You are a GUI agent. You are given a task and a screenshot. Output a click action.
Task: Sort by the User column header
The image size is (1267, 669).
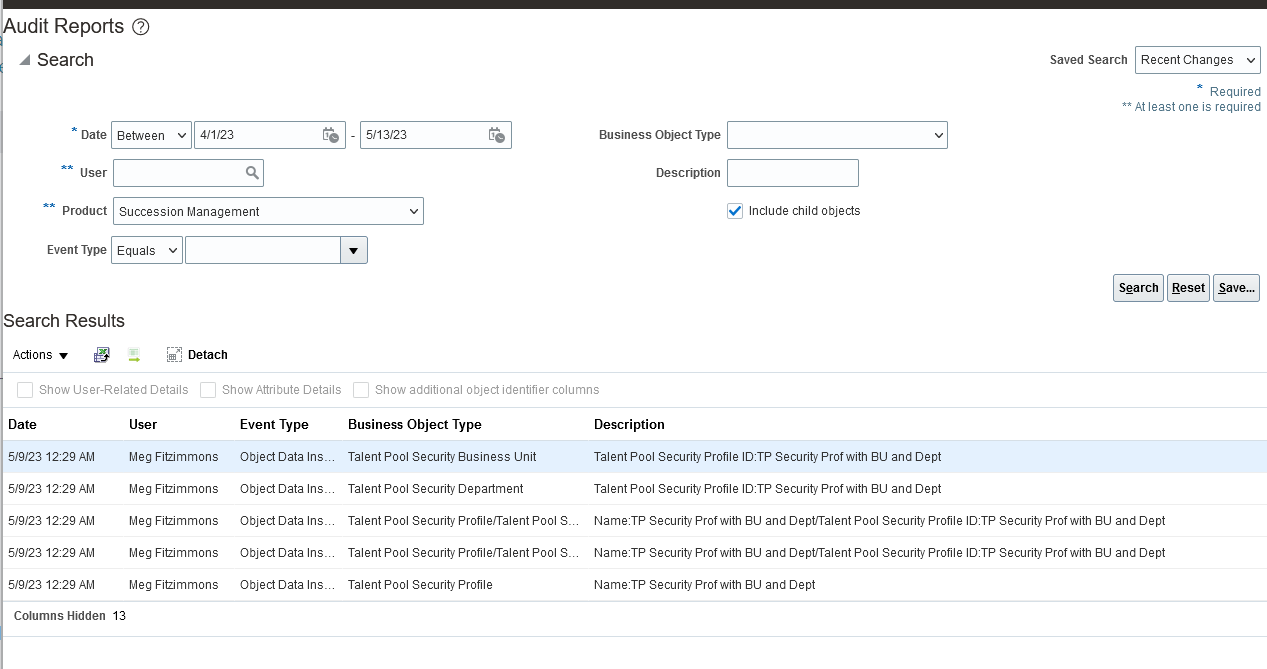point(143,425)
